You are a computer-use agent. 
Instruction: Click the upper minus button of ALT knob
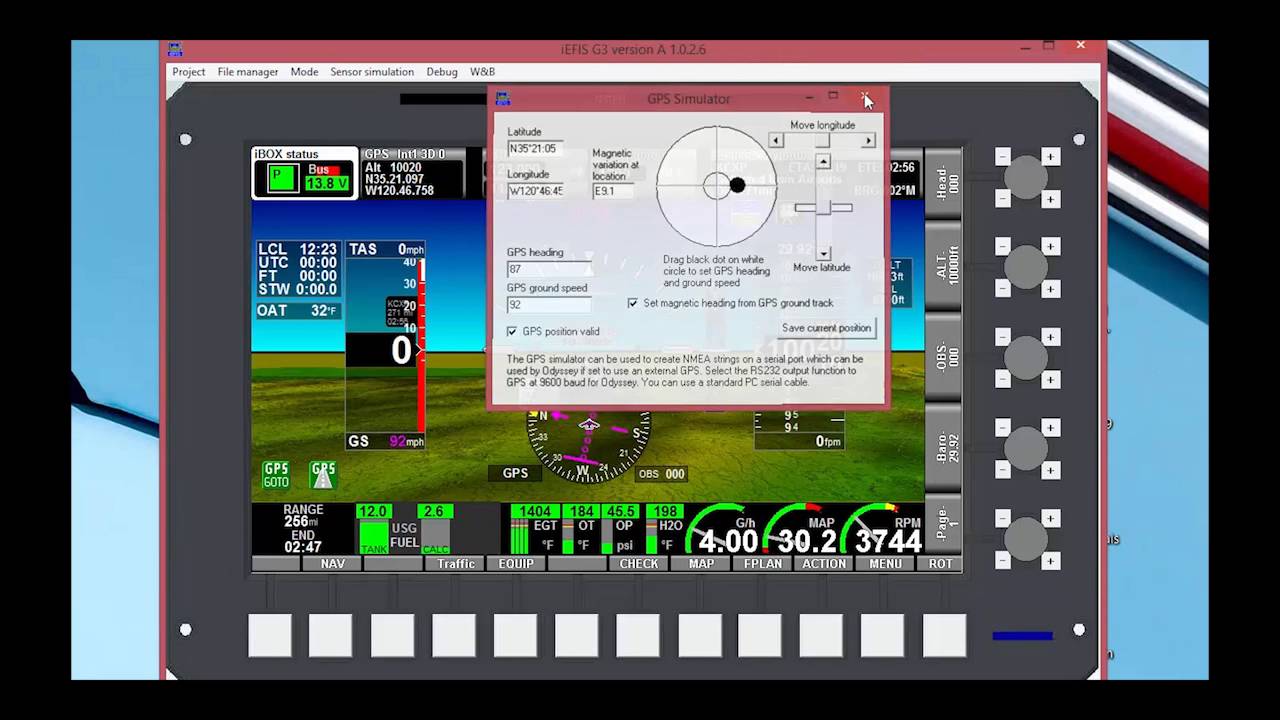1002,246
